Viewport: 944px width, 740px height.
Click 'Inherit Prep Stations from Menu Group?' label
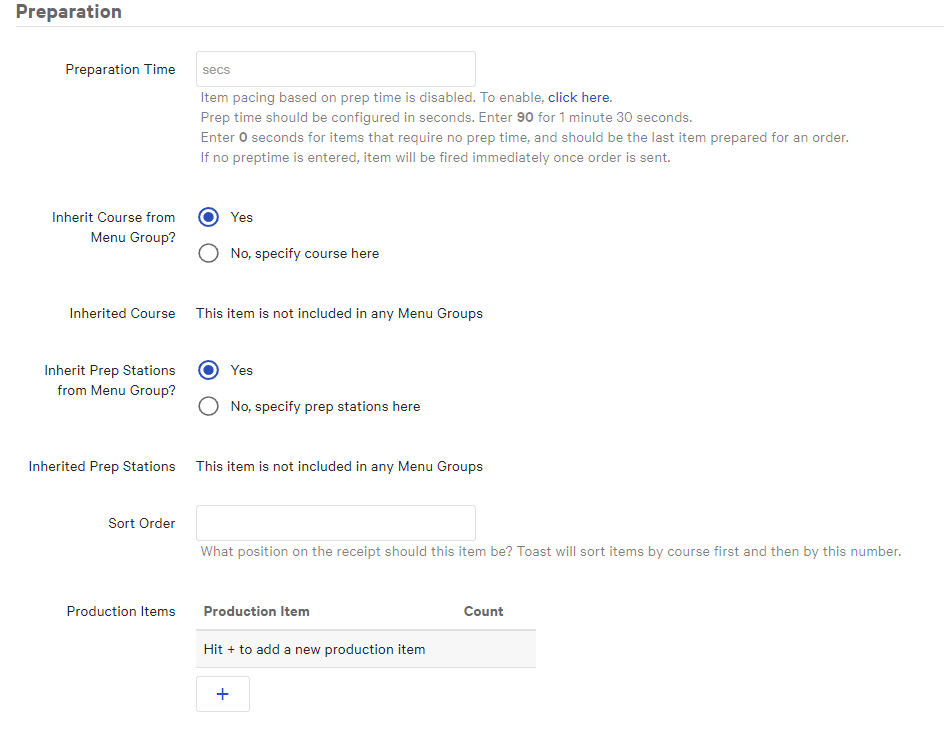click(x=110, y=380)
